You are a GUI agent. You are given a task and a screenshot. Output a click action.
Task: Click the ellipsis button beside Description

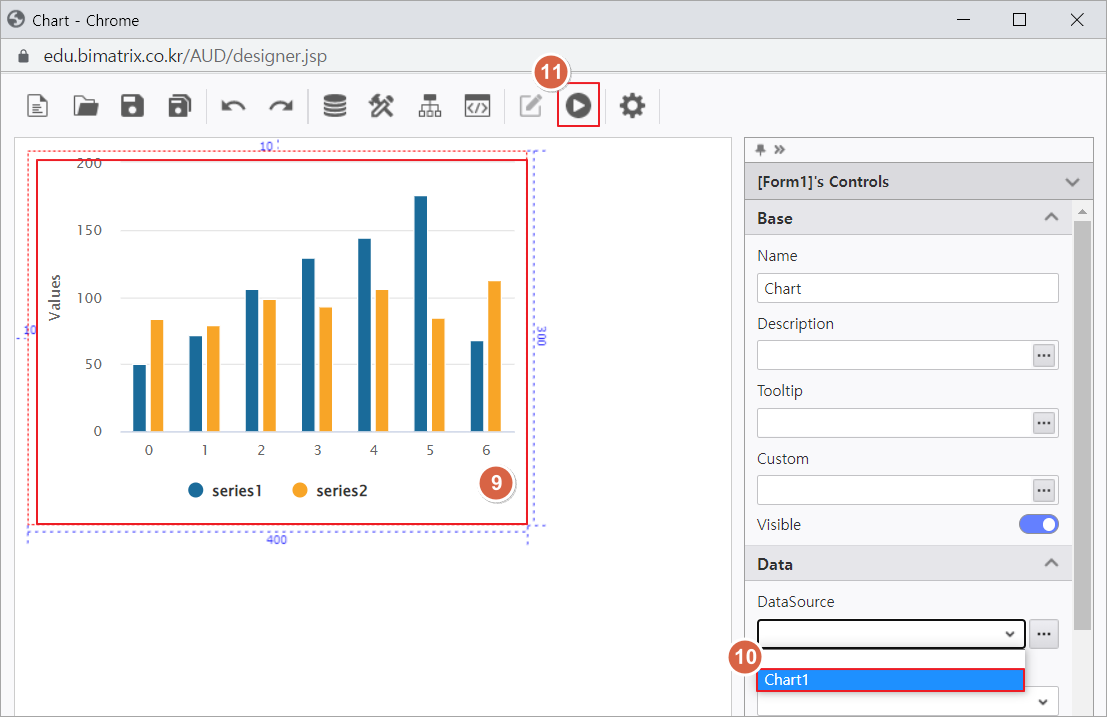[x=1044, y=355]
